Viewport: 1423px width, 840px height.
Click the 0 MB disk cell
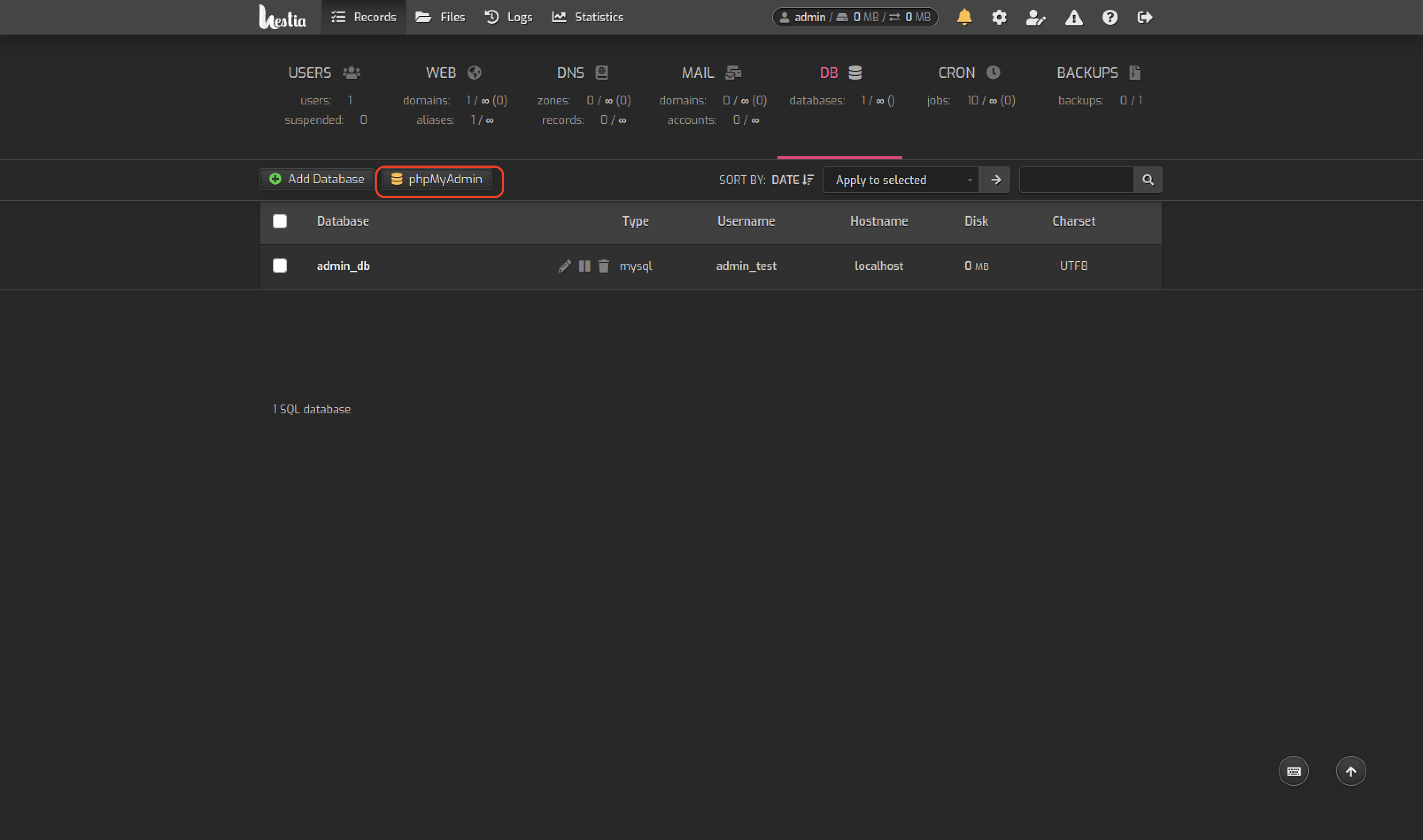pos(976,266)
